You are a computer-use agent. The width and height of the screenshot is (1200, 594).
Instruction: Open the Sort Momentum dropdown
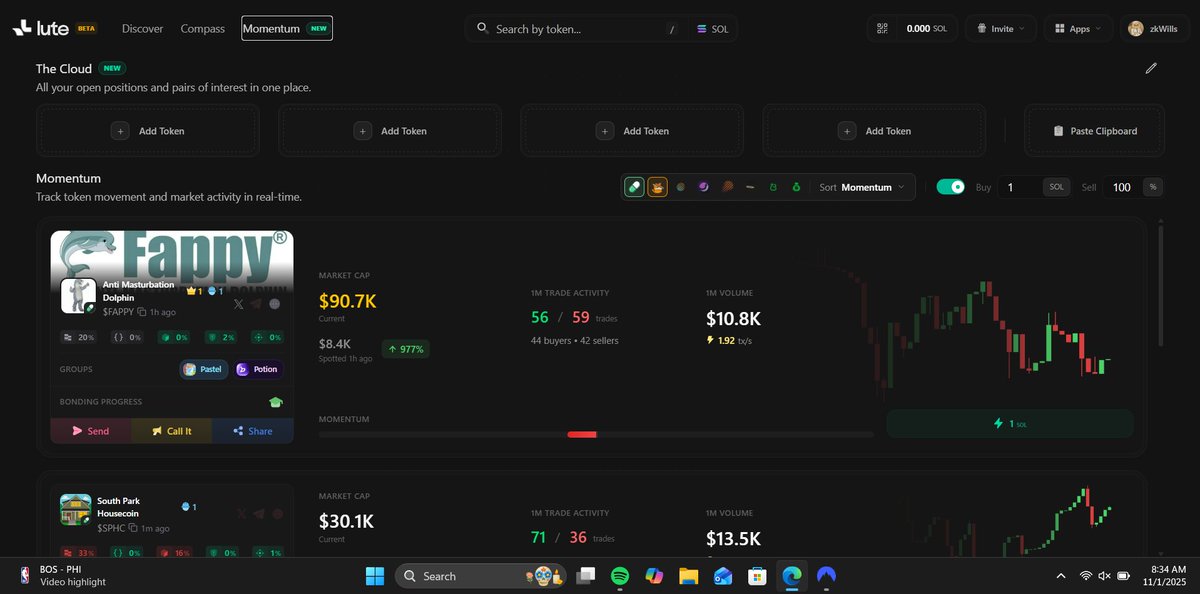pyautogui.click(x=862, y=187)
